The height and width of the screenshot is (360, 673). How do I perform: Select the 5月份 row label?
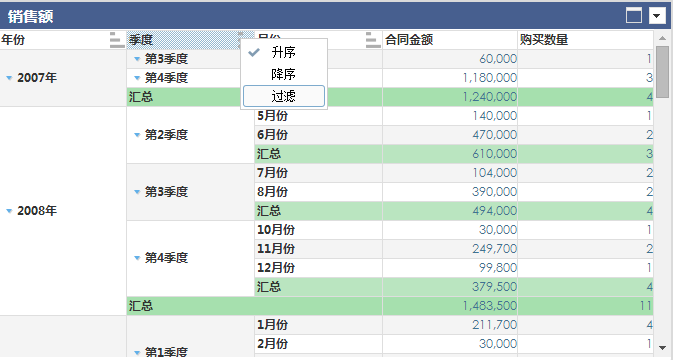click(x=273, y=116)
